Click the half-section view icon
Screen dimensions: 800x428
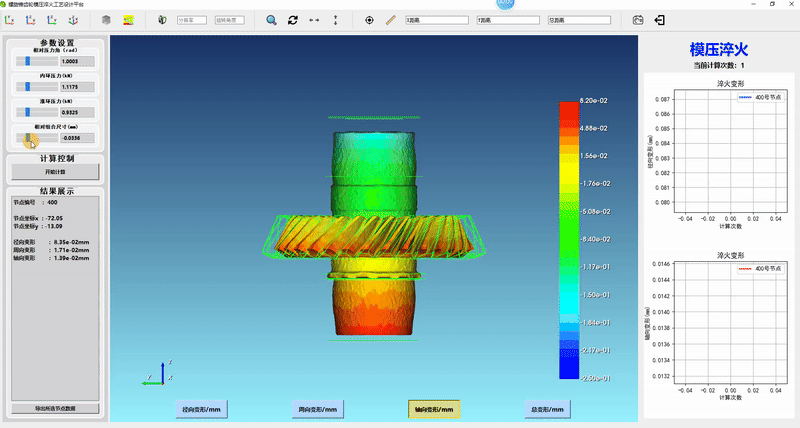point(163,20)
